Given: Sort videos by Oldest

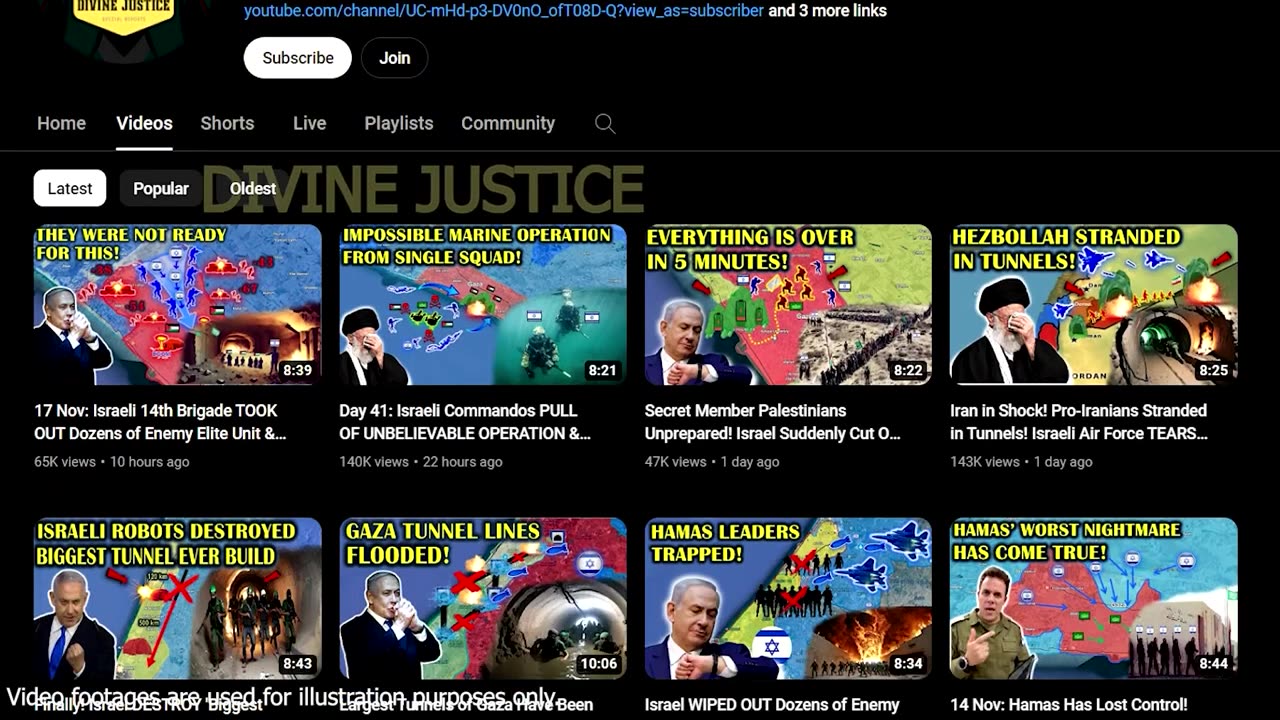Looking at the screenshot, I should pos(253,188).
